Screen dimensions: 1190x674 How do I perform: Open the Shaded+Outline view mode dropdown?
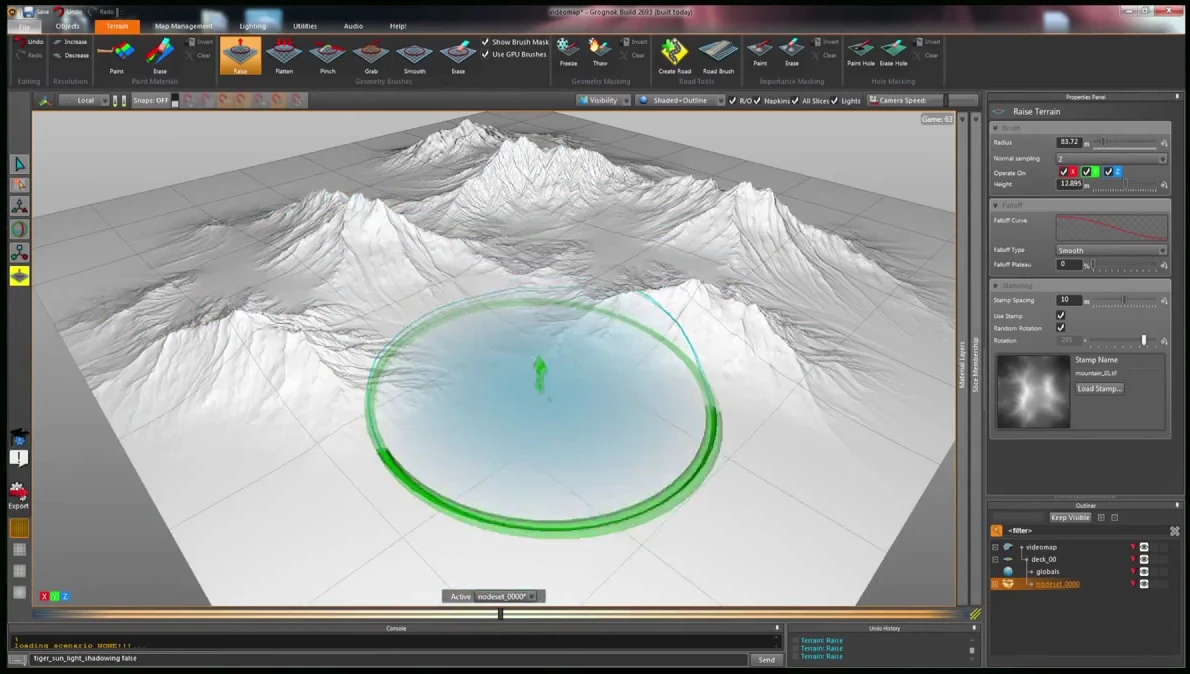[680, 100]
